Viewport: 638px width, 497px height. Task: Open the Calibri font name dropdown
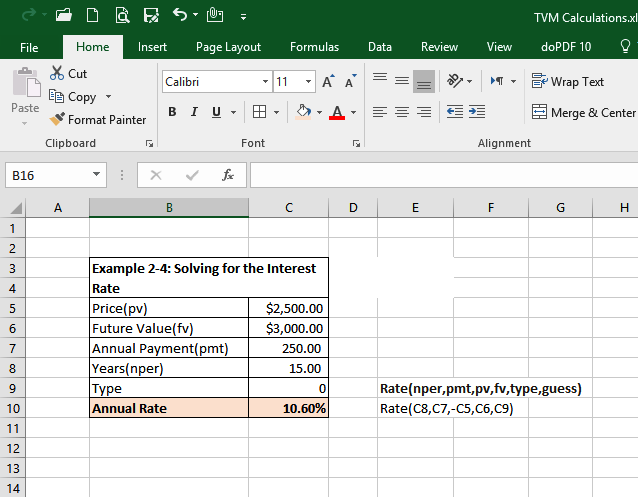click(x=265, y=81)
